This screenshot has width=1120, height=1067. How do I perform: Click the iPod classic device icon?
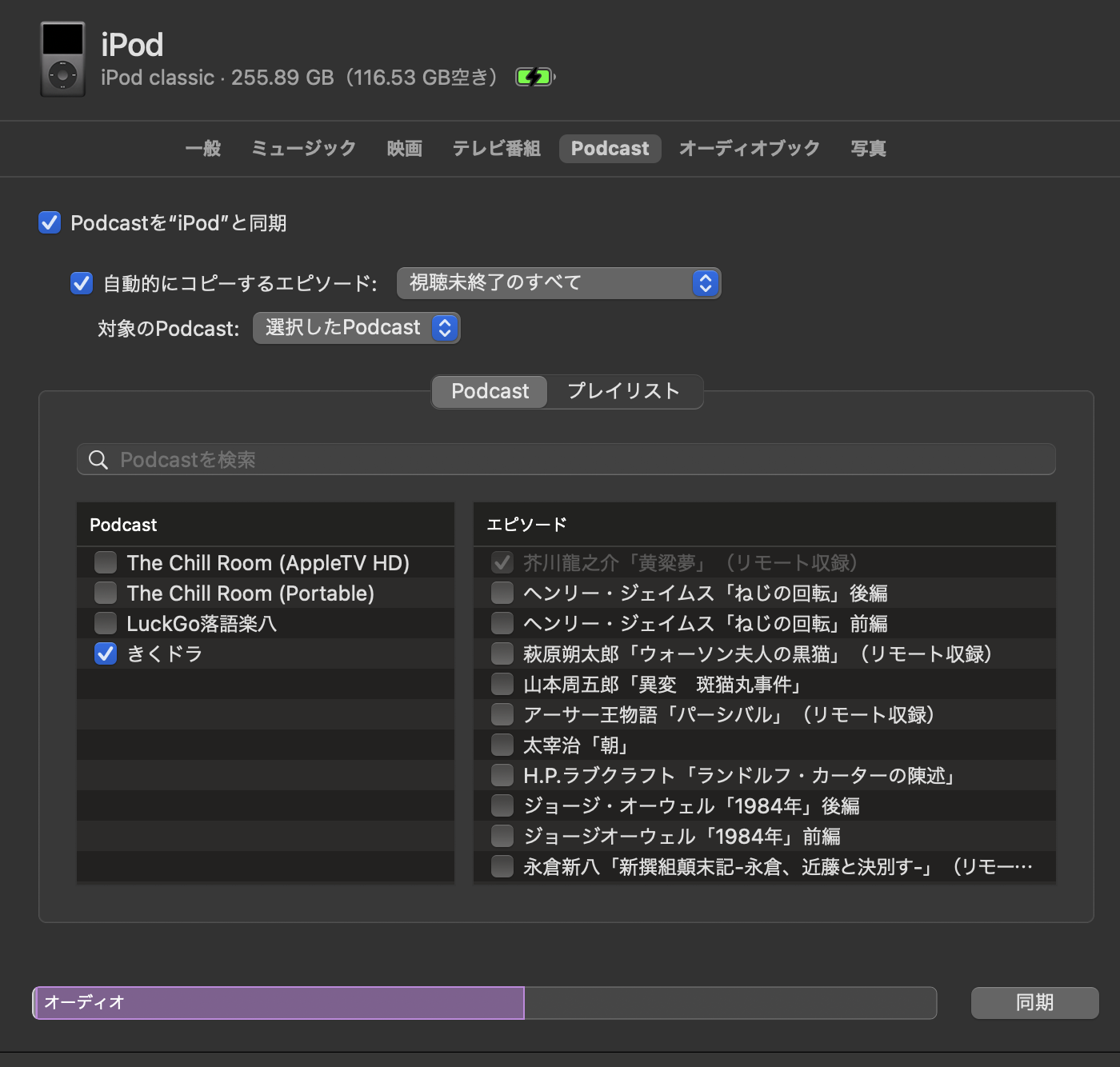(62, 59)
